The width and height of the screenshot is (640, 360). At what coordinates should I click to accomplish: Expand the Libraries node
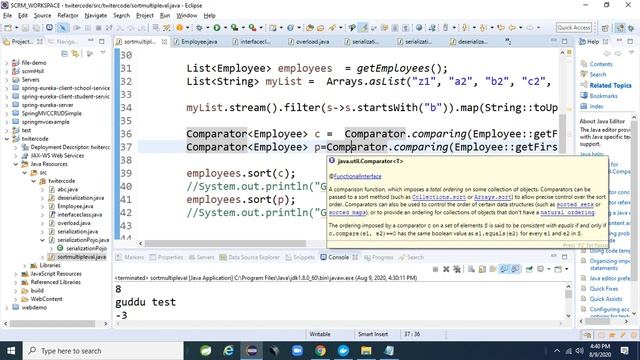point(25,265)
